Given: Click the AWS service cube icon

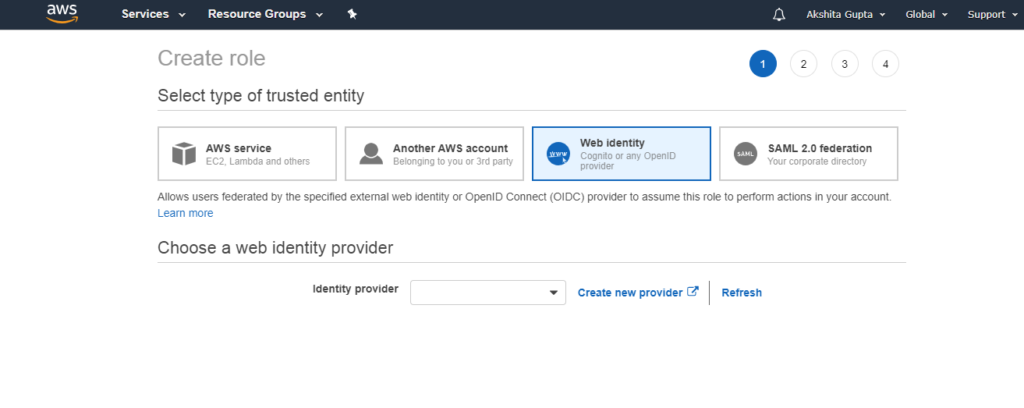Looking at the screenshot, I should click(184, 154).
